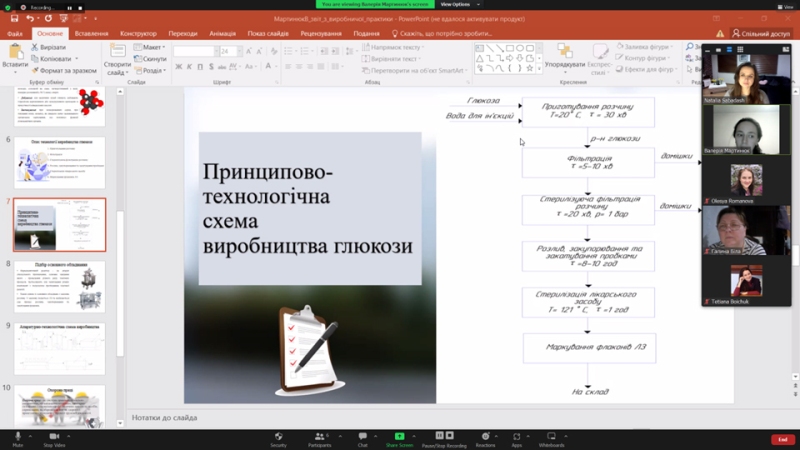Open the Participants panel
The width and height of the screenshot is (800, 450).
[320, 436]
